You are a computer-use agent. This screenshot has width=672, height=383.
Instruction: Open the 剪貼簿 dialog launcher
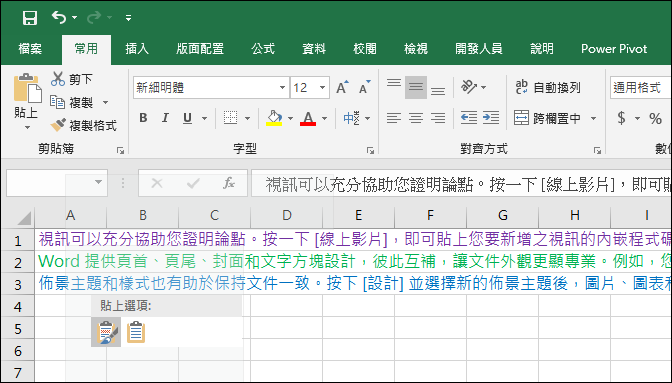(x=120, y=150)
